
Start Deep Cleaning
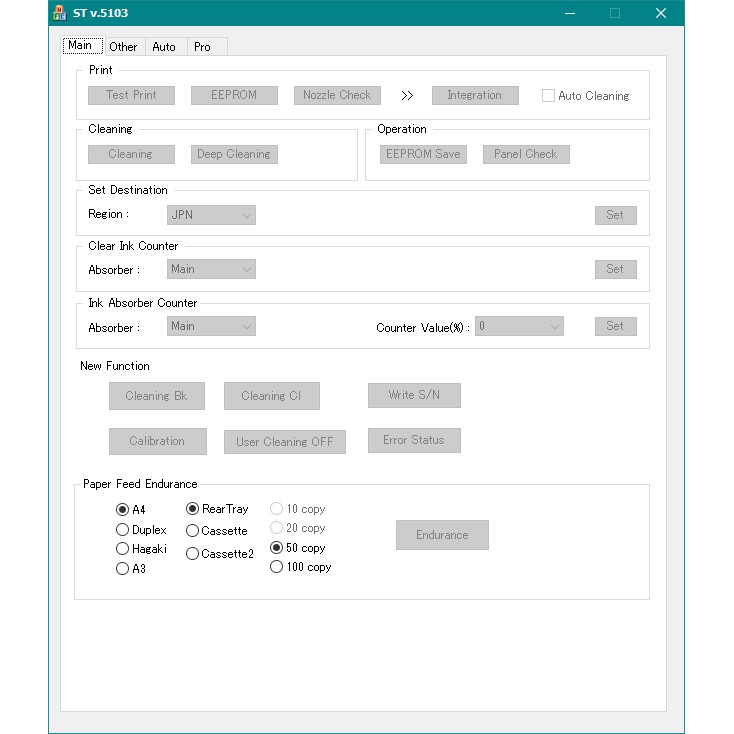[234, 154]
